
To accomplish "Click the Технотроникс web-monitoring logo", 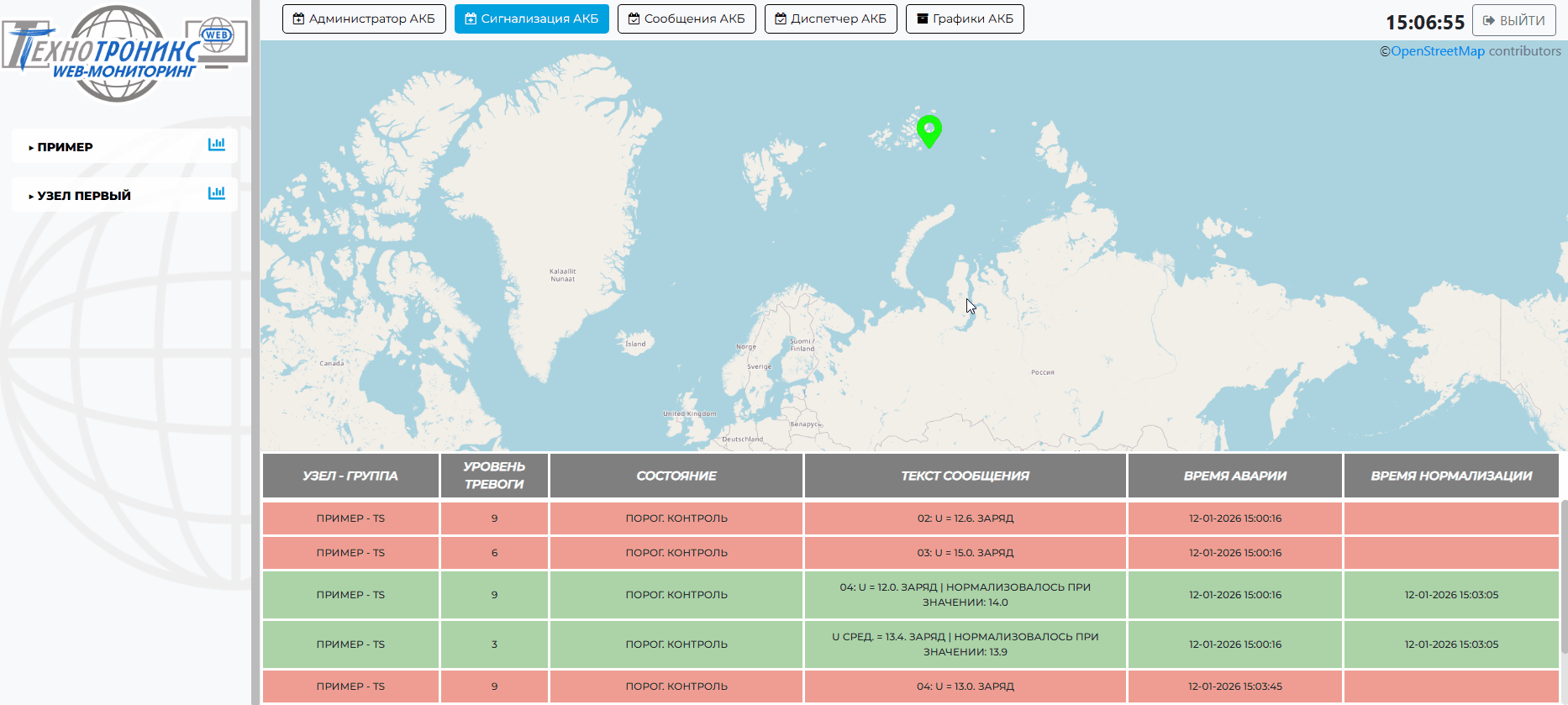I will (124, 54).
